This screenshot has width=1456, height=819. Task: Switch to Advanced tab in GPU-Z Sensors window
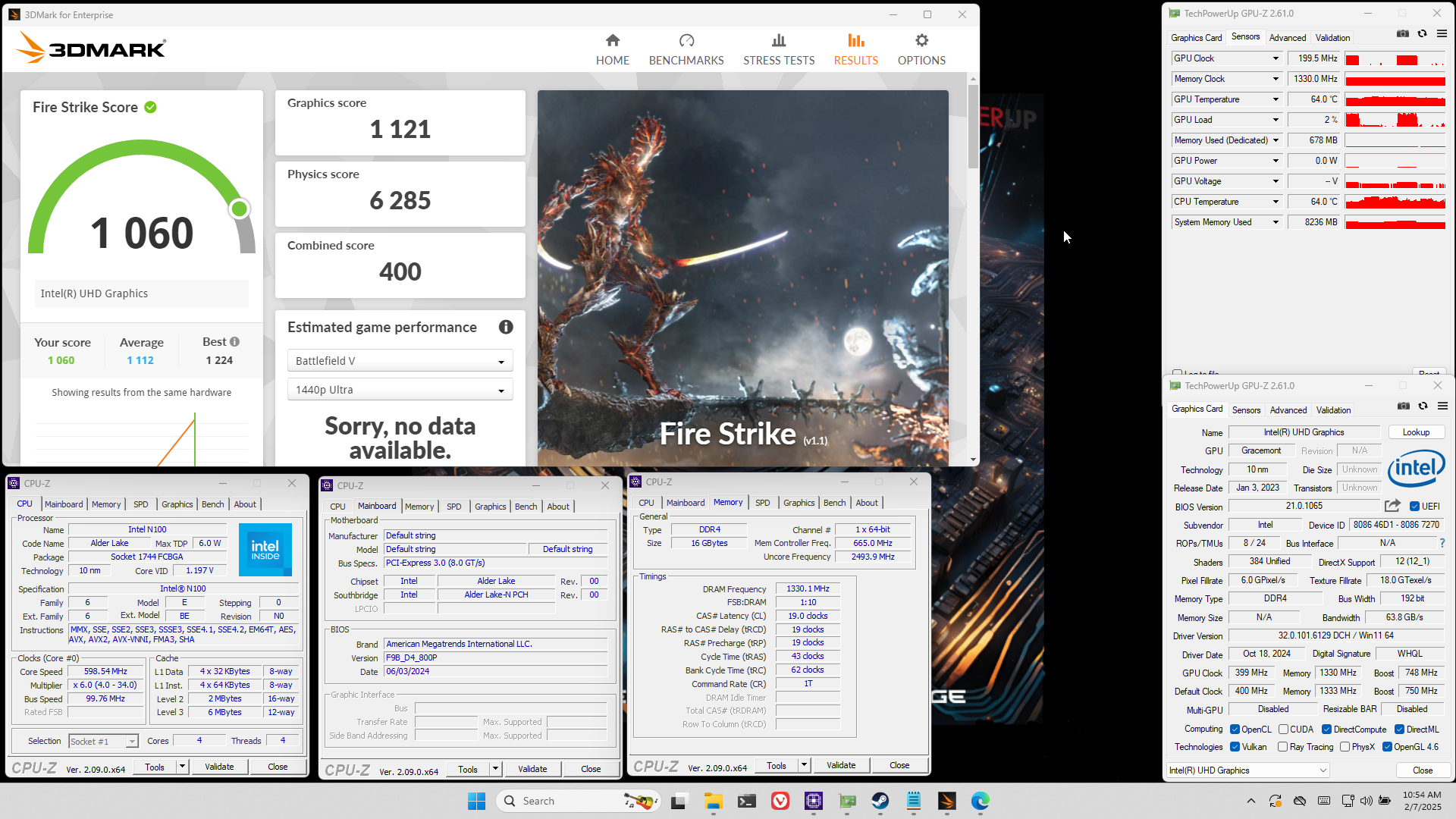[1288, 38]
